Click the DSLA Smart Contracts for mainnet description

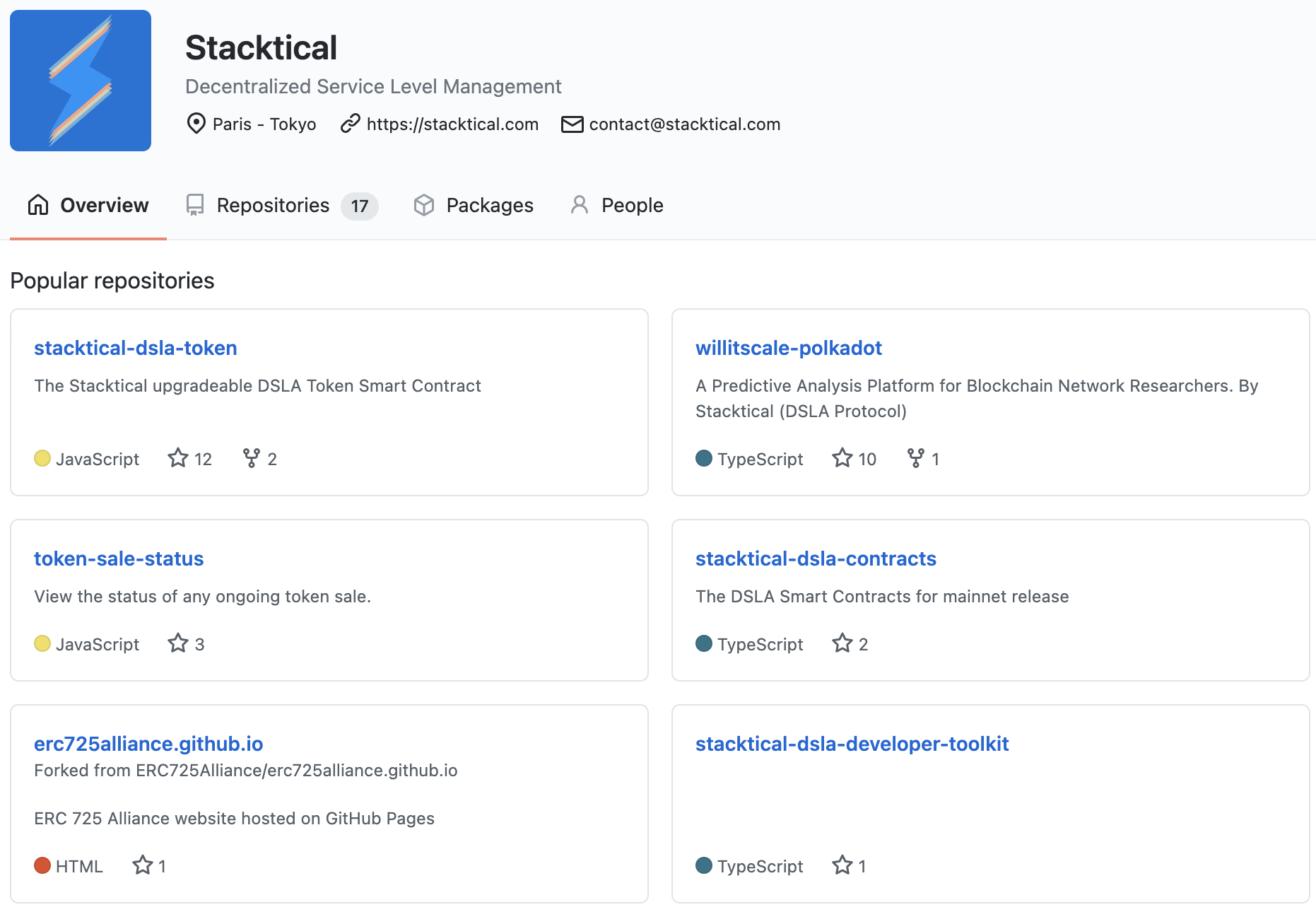click(882, 596)
